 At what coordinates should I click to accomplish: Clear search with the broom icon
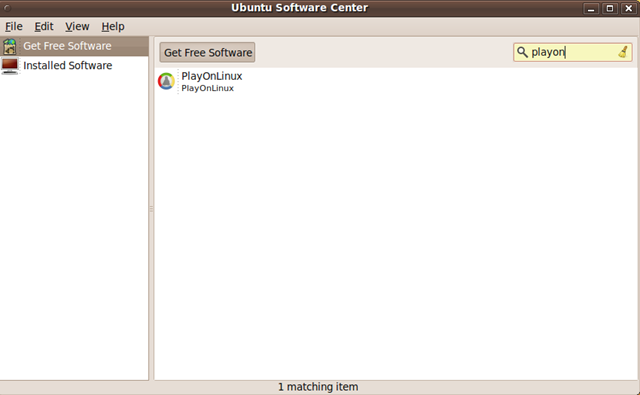pyautogui.click(x=623, y=52)
